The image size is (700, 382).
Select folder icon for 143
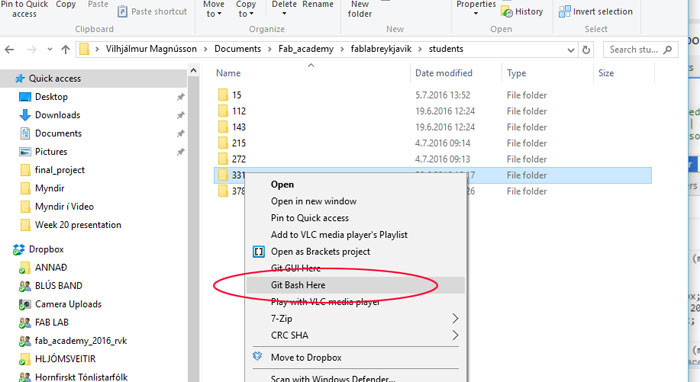click(x=223, y=127)
